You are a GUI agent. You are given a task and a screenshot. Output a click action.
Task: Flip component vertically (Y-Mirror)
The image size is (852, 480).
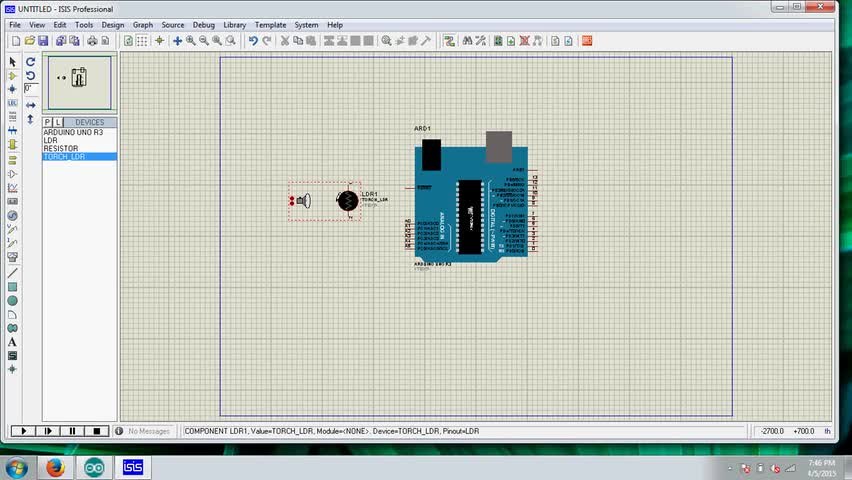31,119
